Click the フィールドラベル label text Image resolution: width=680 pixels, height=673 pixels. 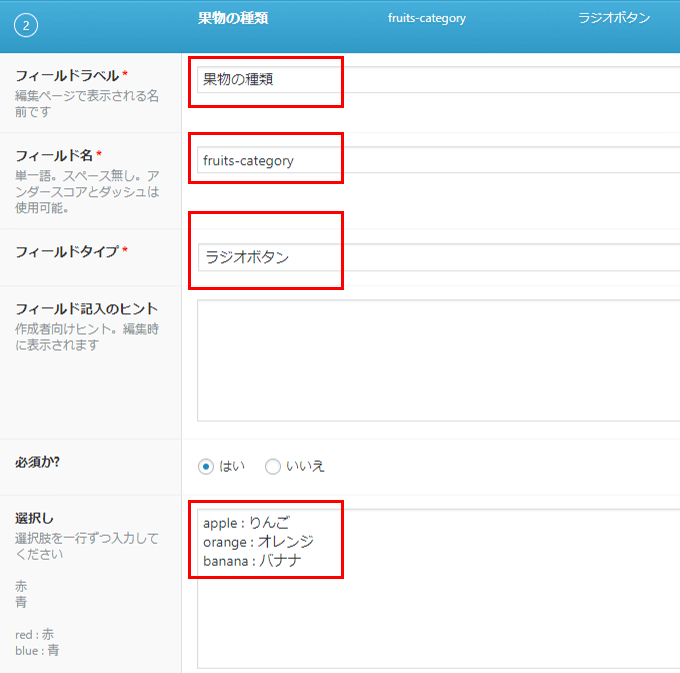pos(67,75)
